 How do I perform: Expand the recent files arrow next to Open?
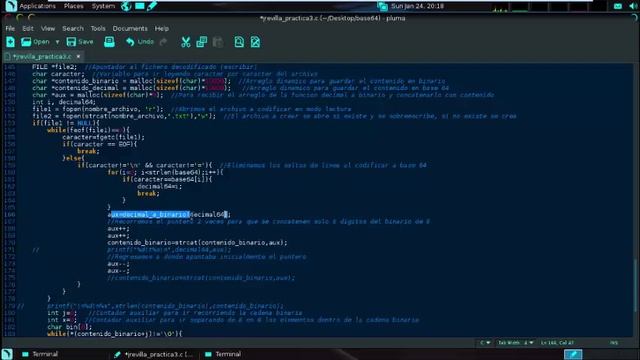(x=57, y=42)
